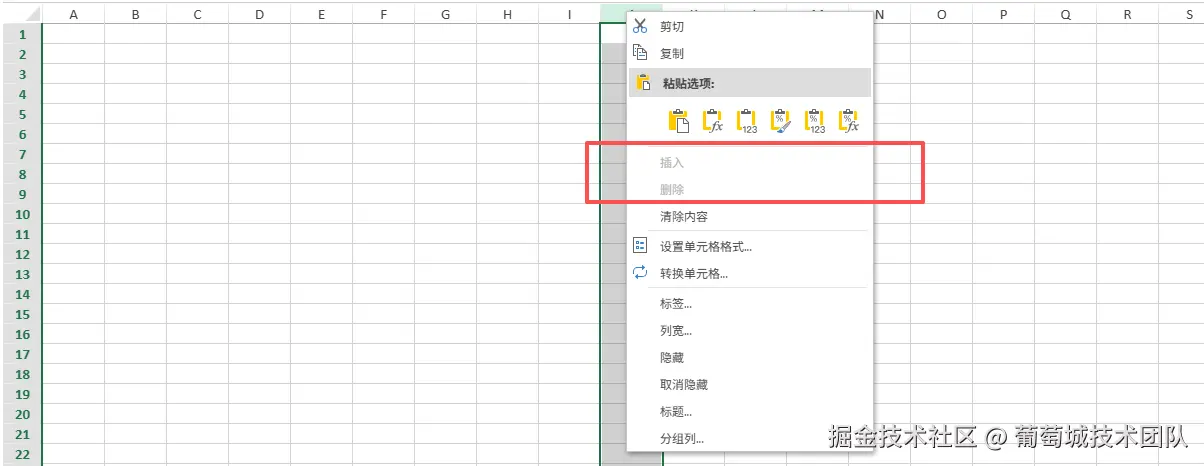This screenshot has height=466, width=1204.
Task: Click the disabled 删除 menu item
Action: [x=750, y=189]
